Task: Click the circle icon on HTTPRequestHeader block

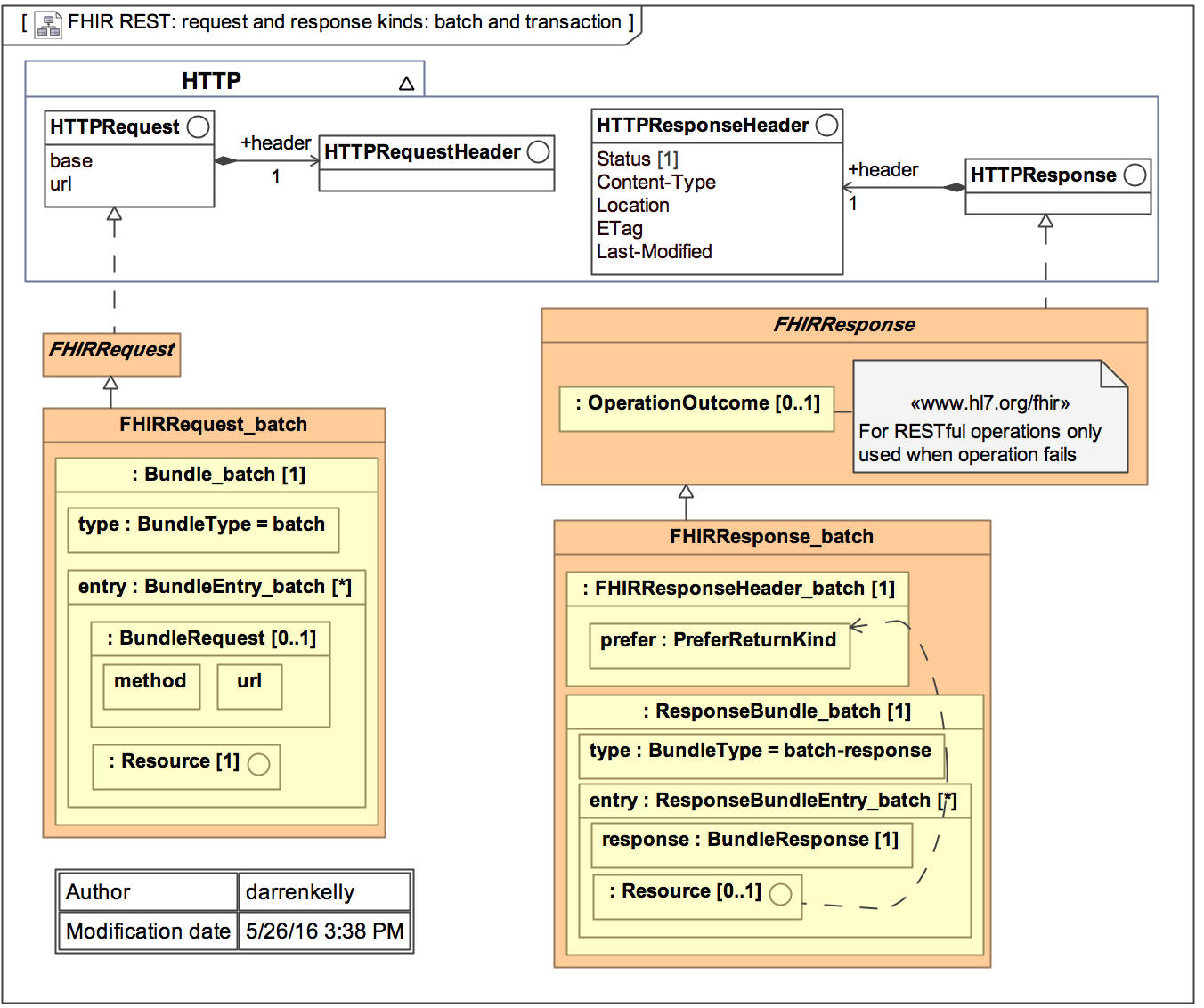Action: tap(538, 151)
